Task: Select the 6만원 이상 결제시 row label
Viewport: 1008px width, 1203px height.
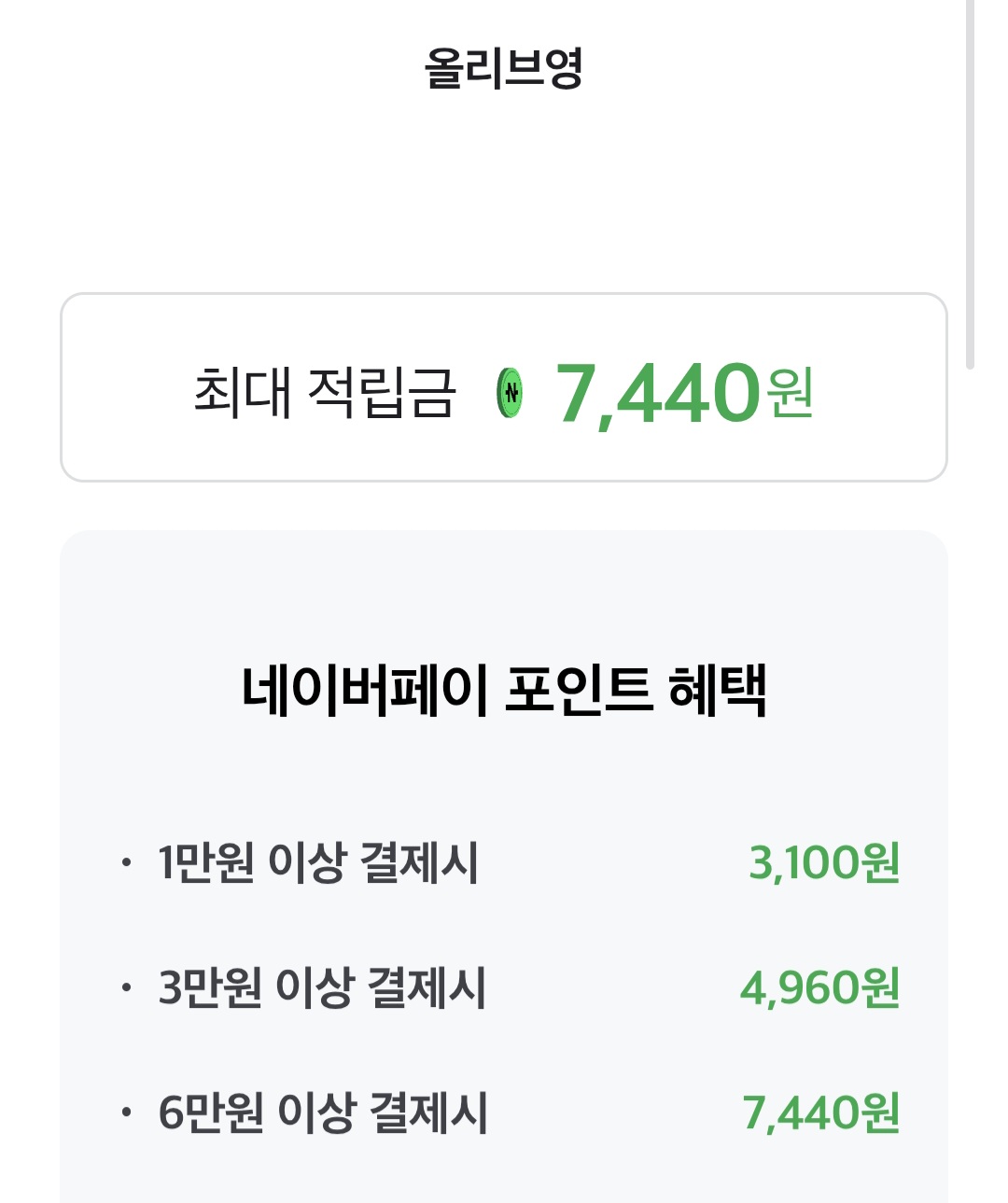Action: 323,1112
